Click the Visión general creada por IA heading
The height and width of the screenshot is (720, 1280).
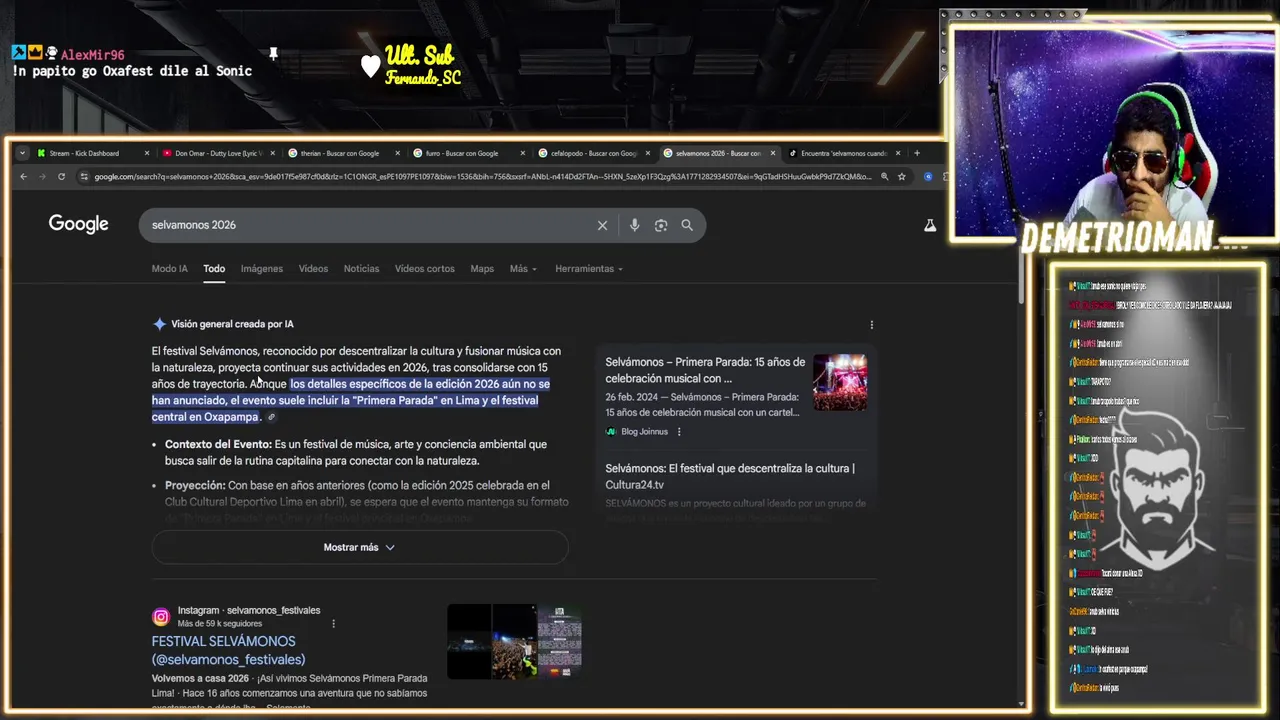click(232, 324)
